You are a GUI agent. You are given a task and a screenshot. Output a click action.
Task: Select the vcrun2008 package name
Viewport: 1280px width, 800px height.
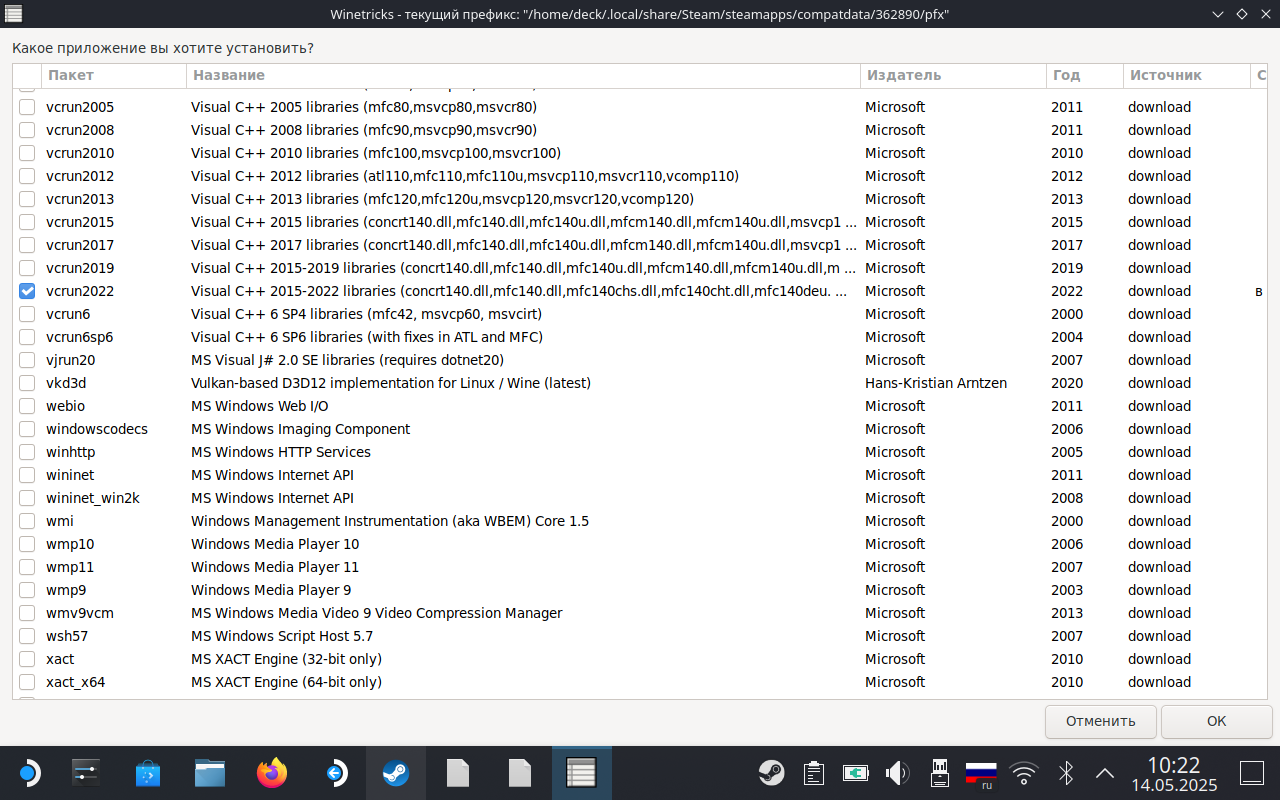80,130
